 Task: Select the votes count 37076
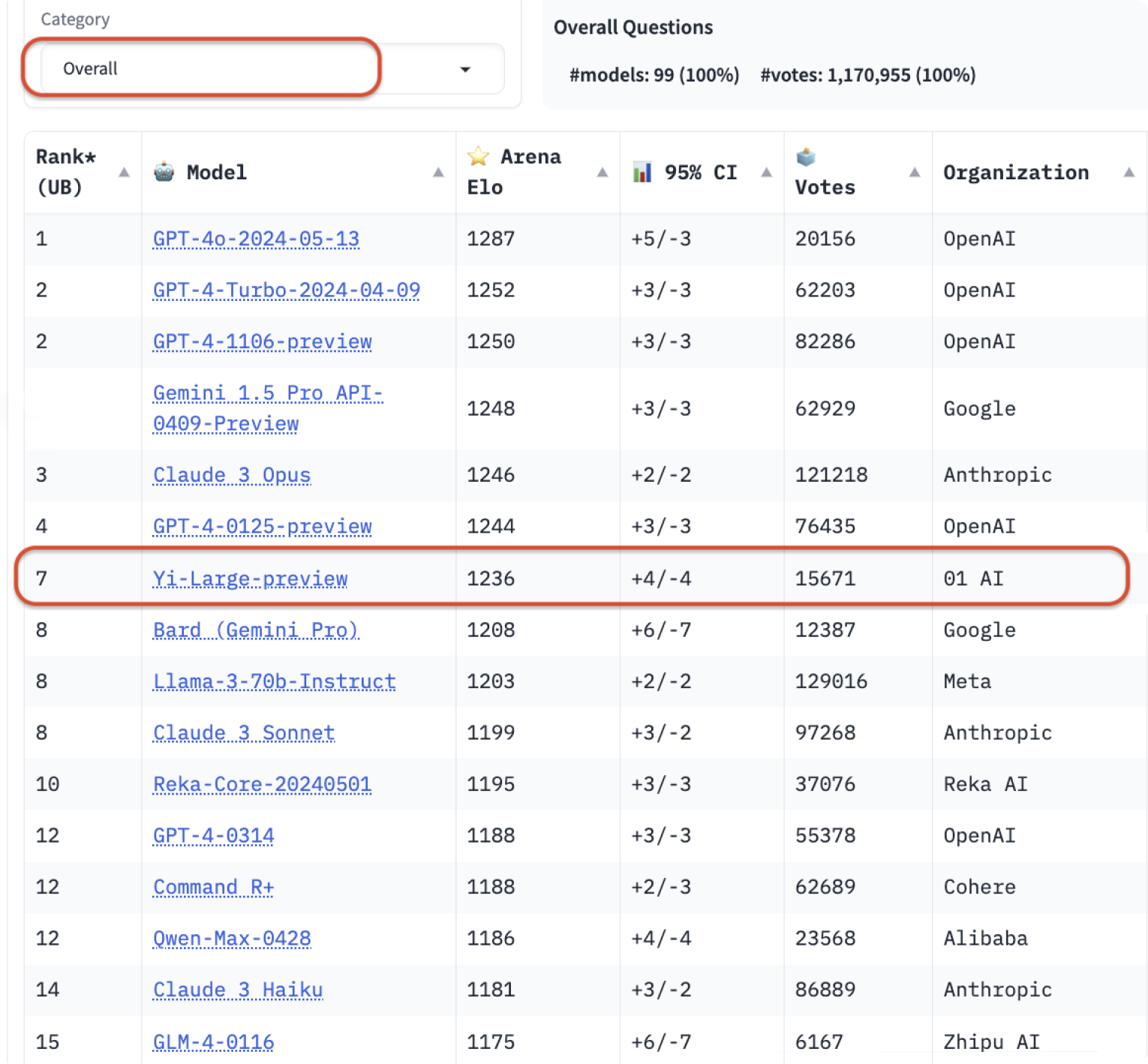[825, 784]
